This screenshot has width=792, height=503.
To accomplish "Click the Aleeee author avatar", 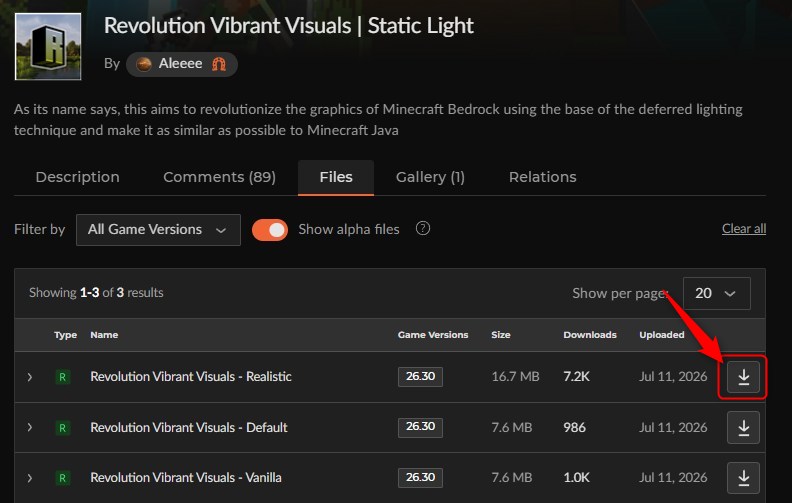I will [144, 64].
